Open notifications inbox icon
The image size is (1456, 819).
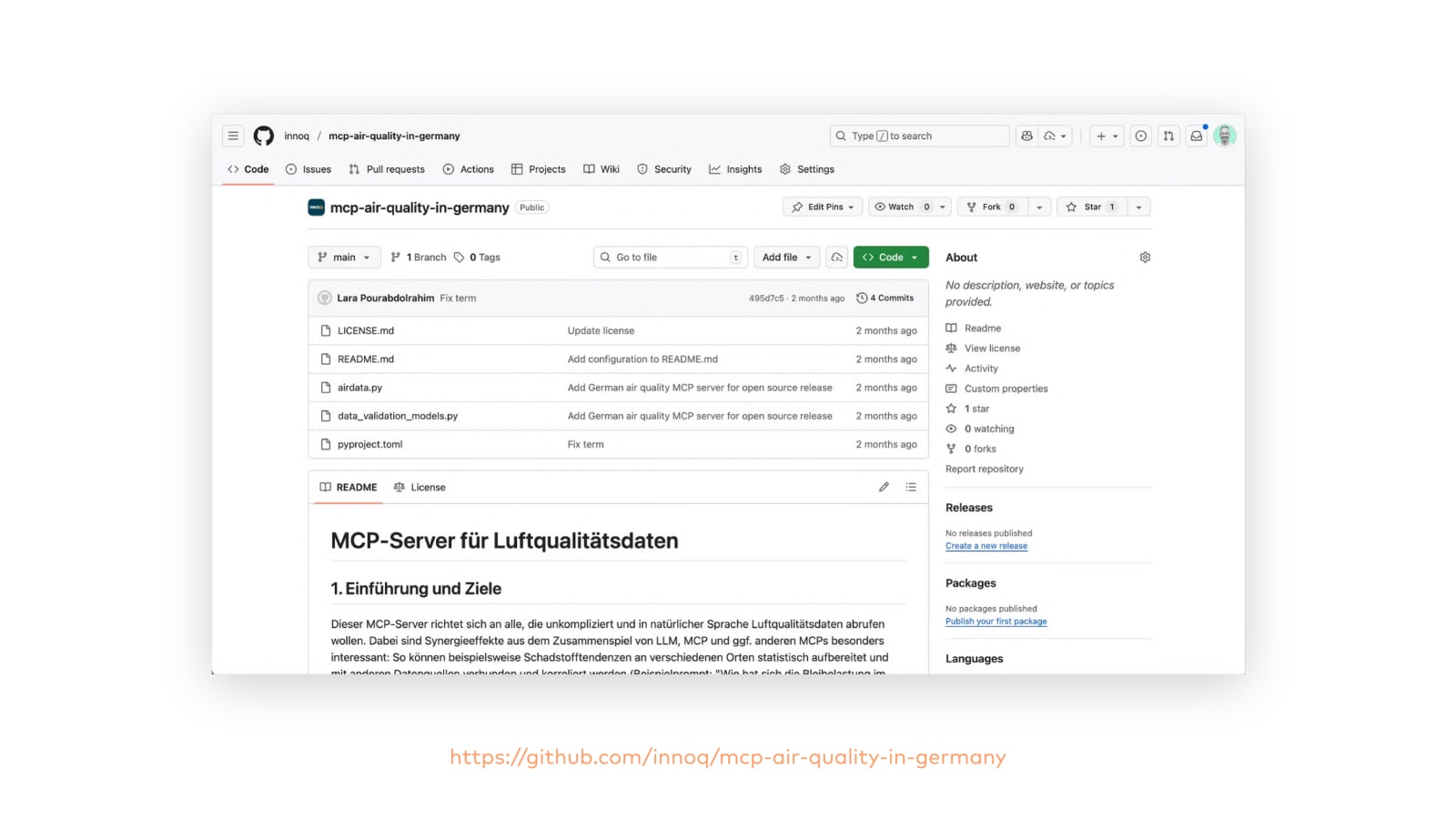[x=1197, y=136]
